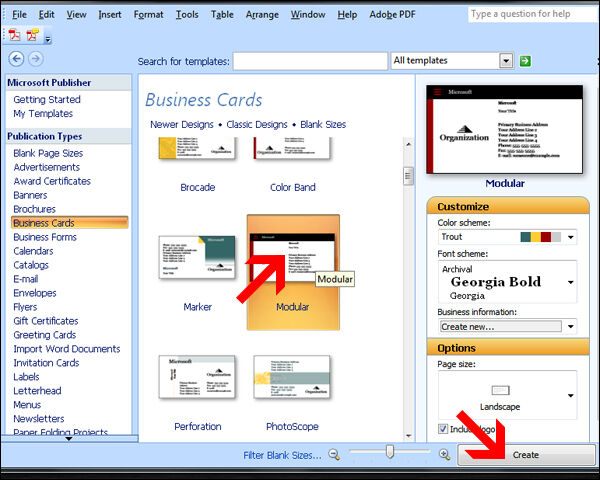Screen dimensions: 600x480
Task: Open the Table menu
Action: pos(222,15)
